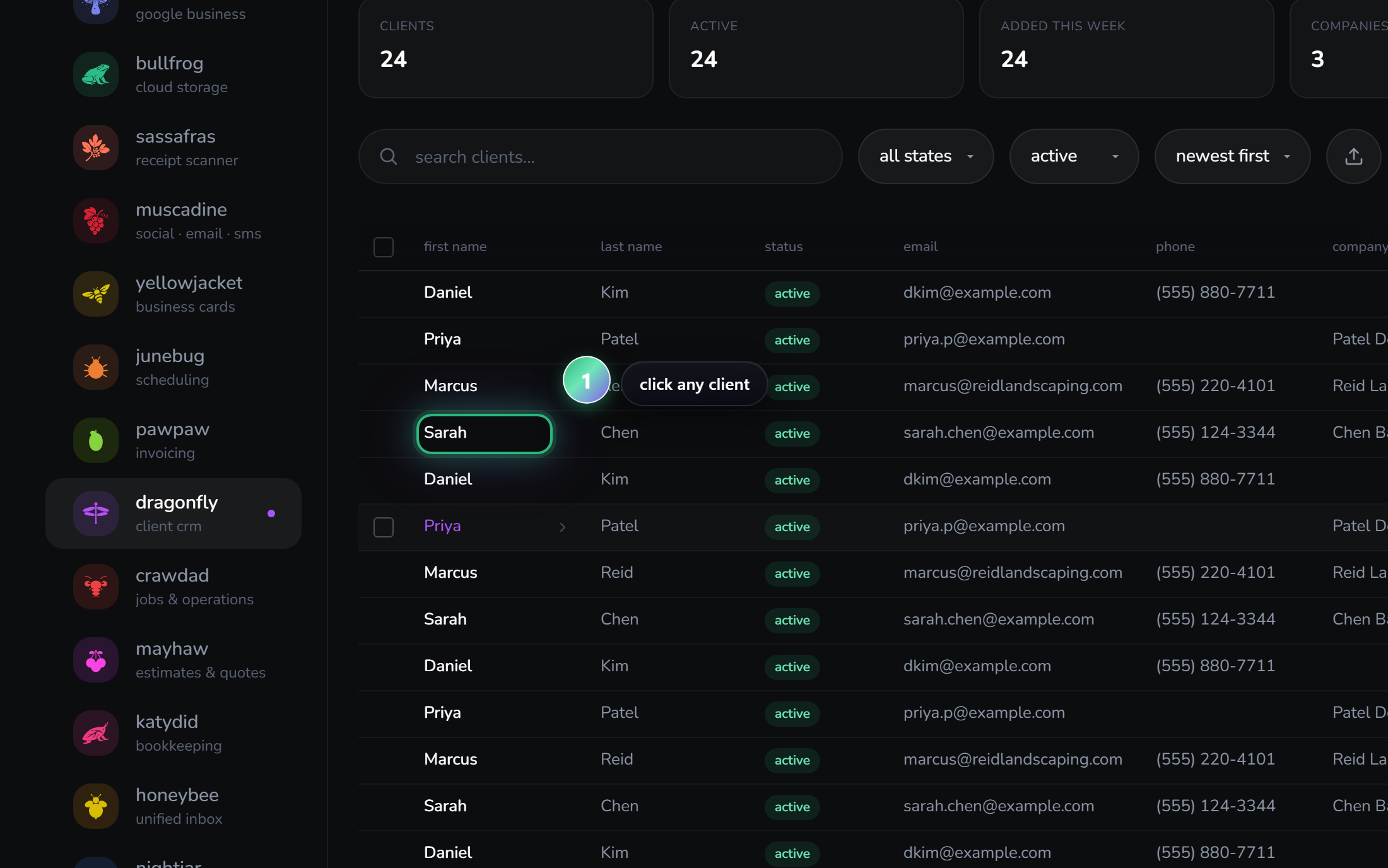The height and width of the screenshot is (868, 1388).
Task: Toggle the select-all checkbox in table header
Action: [384, 247]
